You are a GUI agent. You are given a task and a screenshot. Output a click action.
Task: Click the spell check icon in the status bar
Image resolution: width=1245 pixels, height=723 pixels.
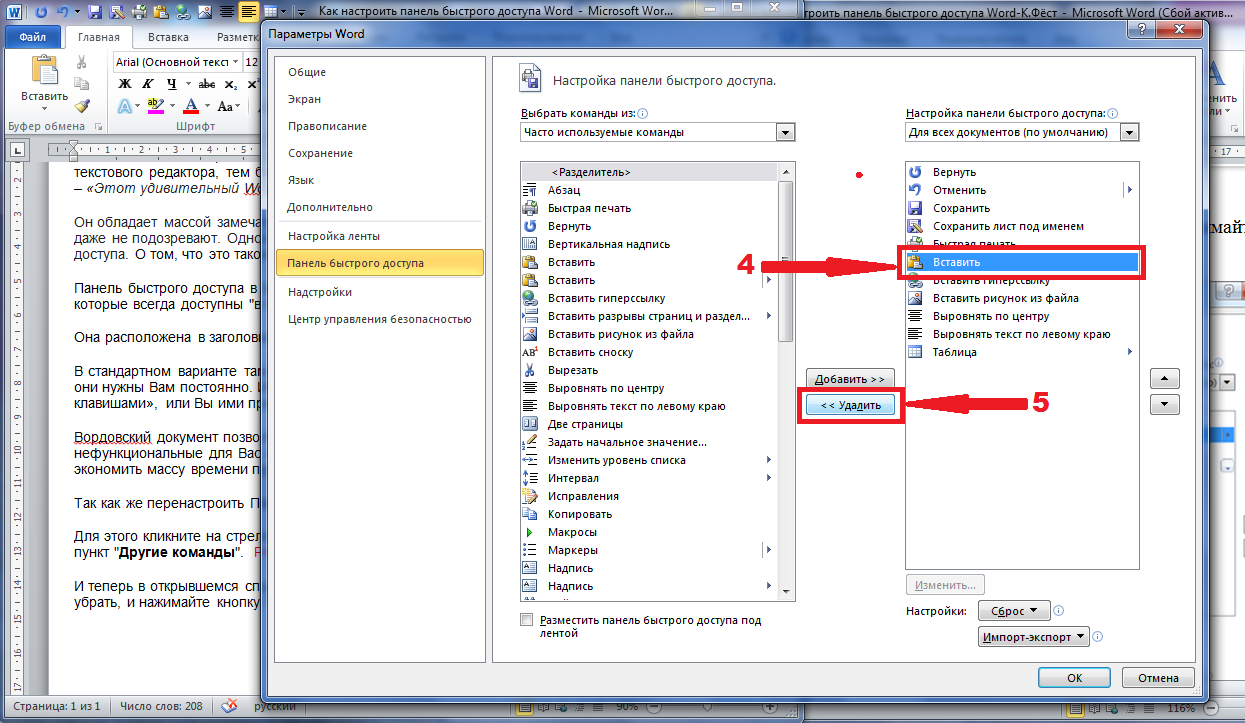coord(229,705)
